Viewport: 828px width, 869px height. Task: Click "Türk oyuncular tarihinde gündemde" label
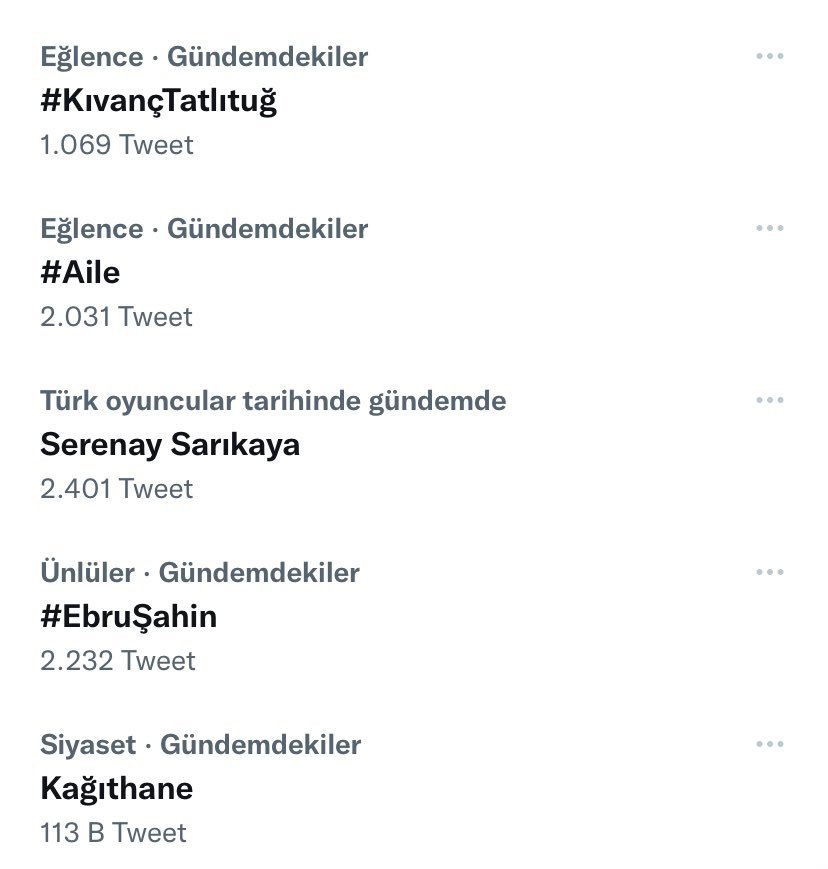pos(273,401)
